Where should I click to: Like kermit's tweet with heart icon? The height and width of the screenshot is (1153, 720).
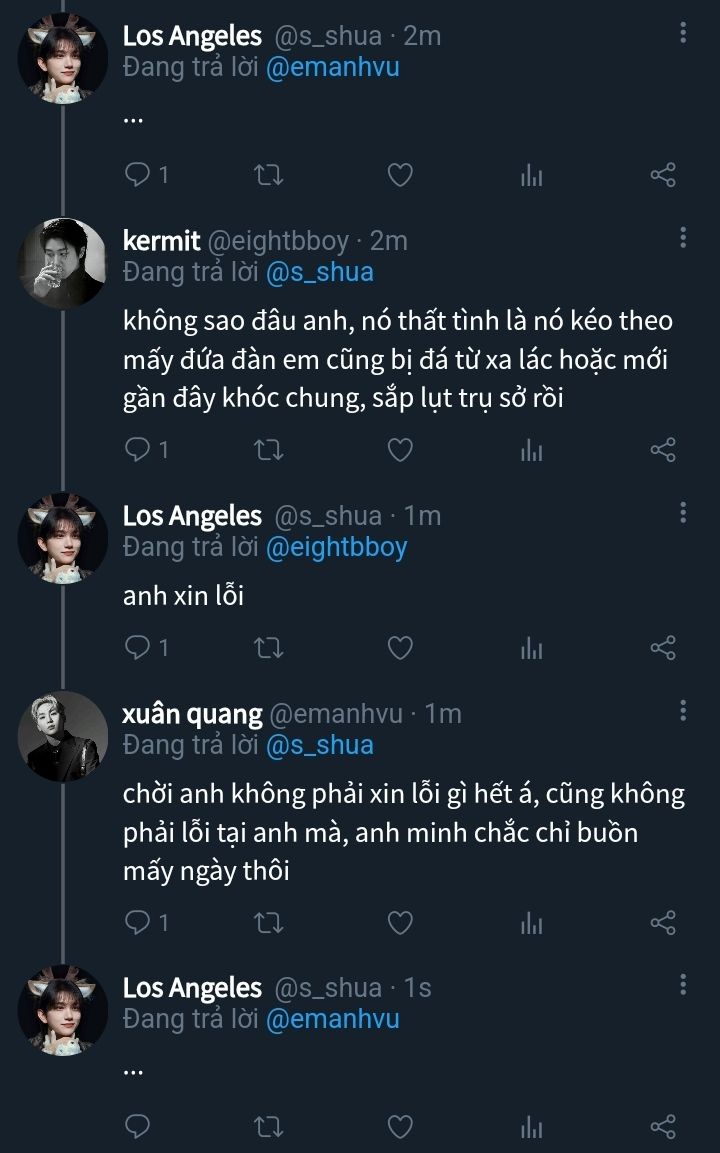click(x=400, y=450)
